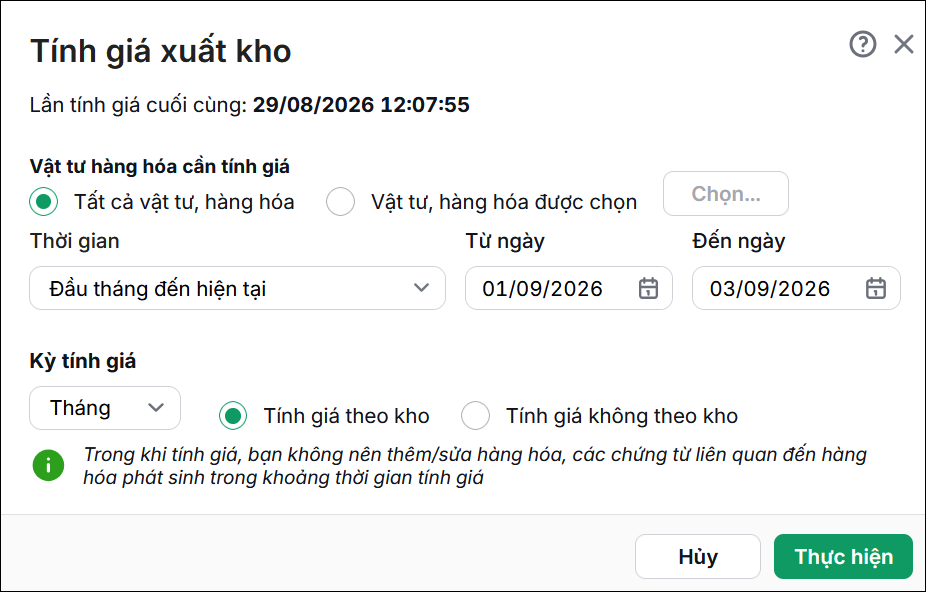
Task: Click the green info icon
Action: [x=48, y=466]
